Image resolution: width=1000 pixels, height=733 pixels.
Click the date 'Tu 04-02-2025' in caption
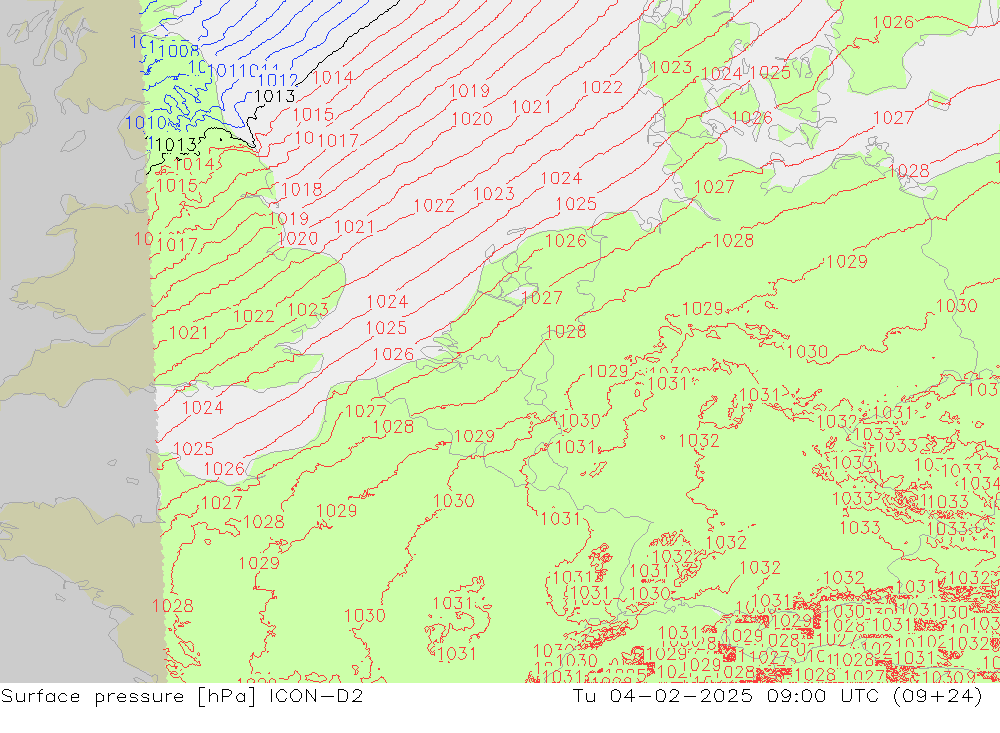click(662, 695)
